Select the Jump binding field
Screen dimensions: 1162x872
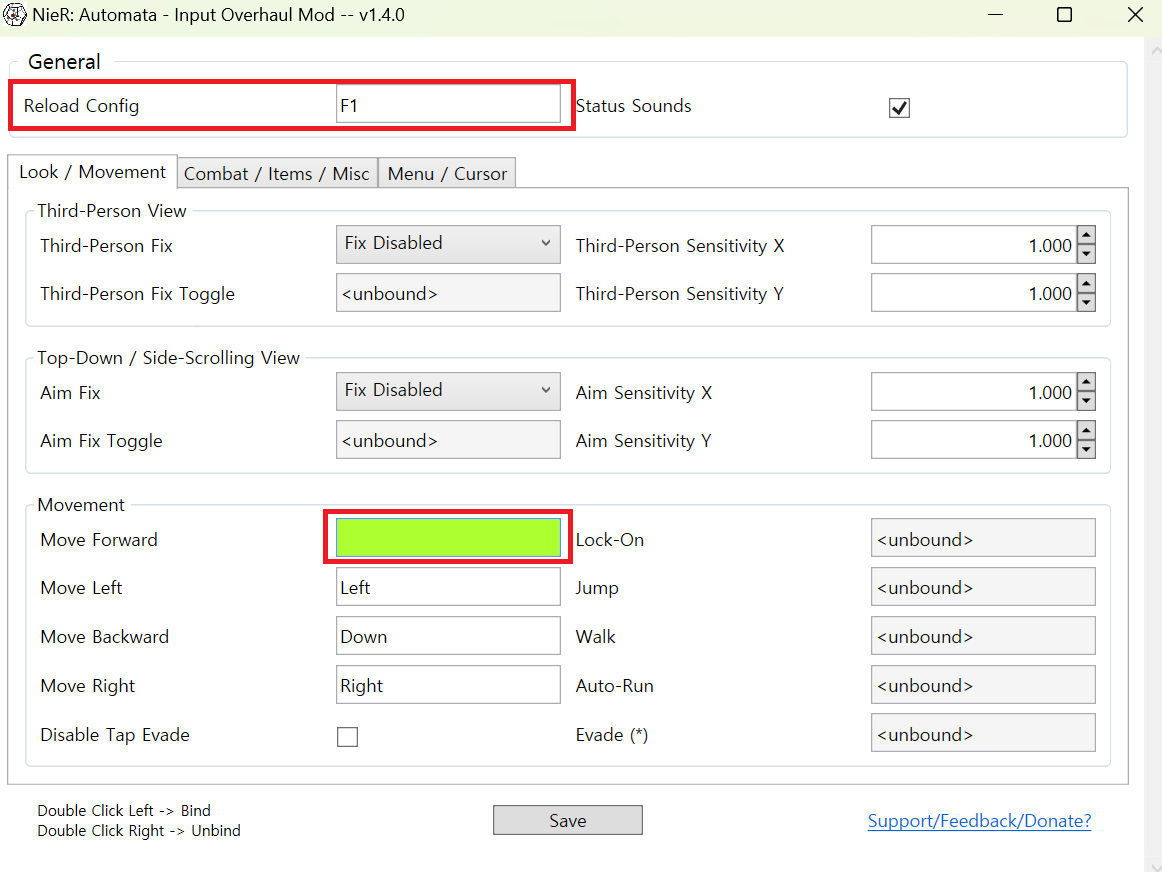[983, 587]
